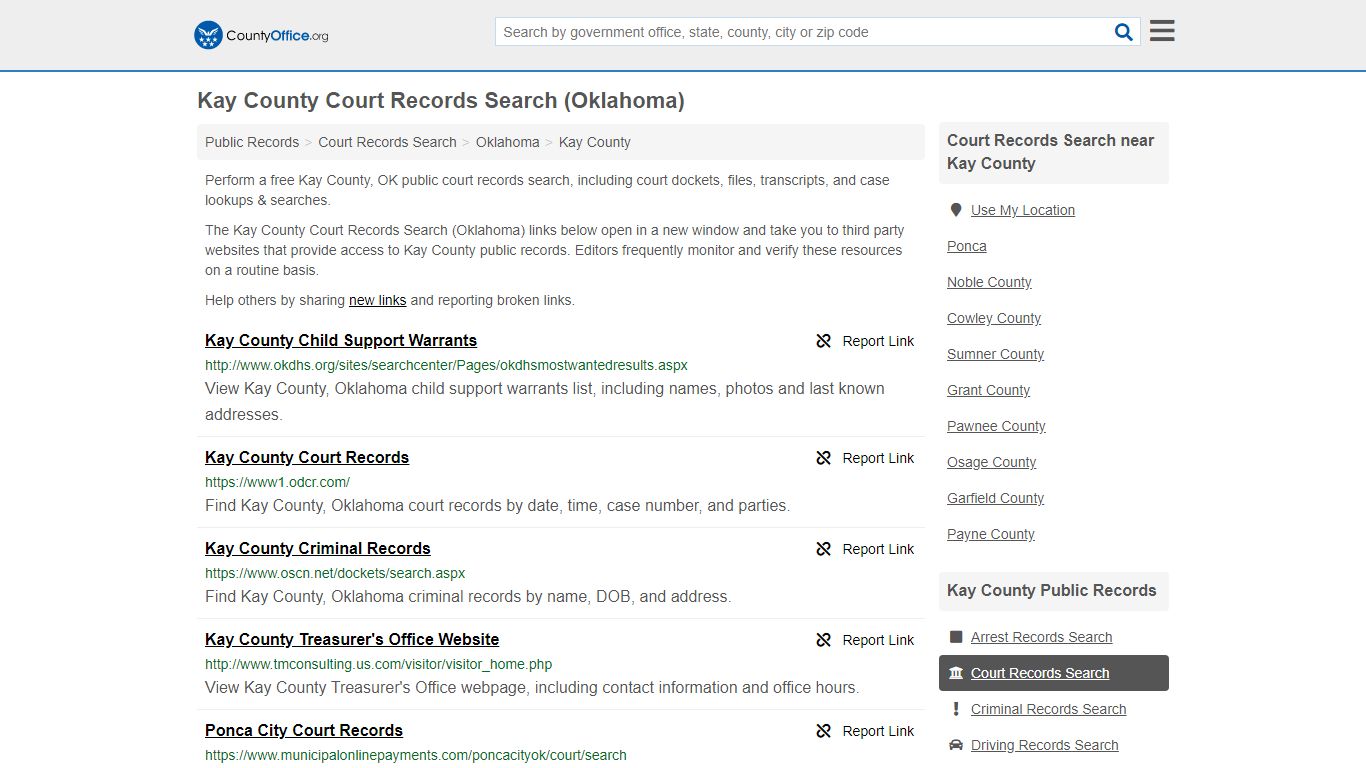The height and width of the screenshot is (768, 1366).
Task: Click broken-link icon for Treasurer's Office Website
Action: (x=824, y=640)
